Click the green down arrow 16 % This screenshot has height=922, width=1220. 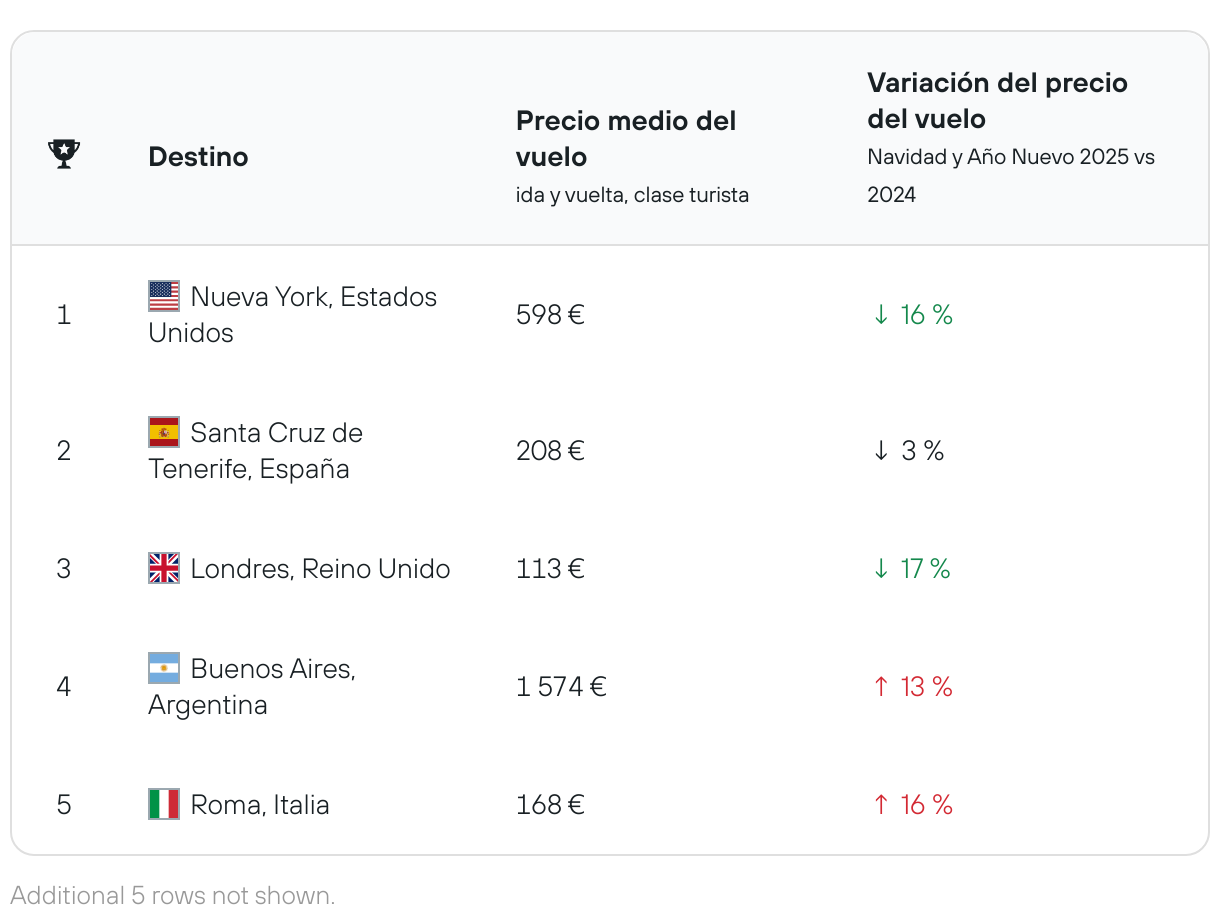point(912,315)
